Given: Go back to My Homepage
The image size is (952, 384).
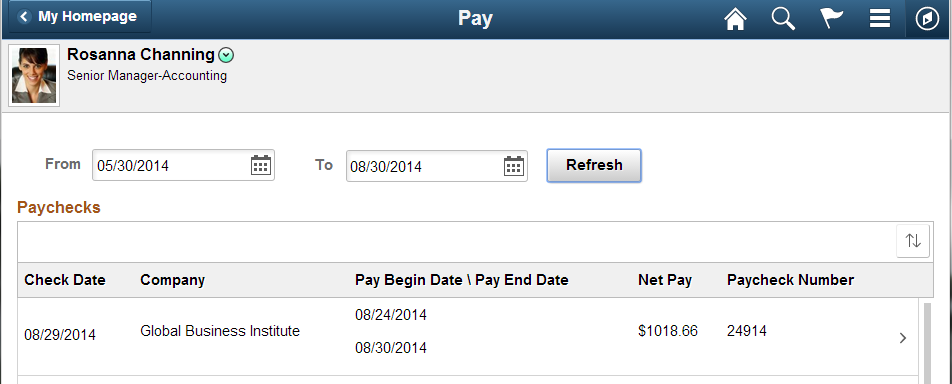Looking at the screenshot, I should click(x=80, y=16).
